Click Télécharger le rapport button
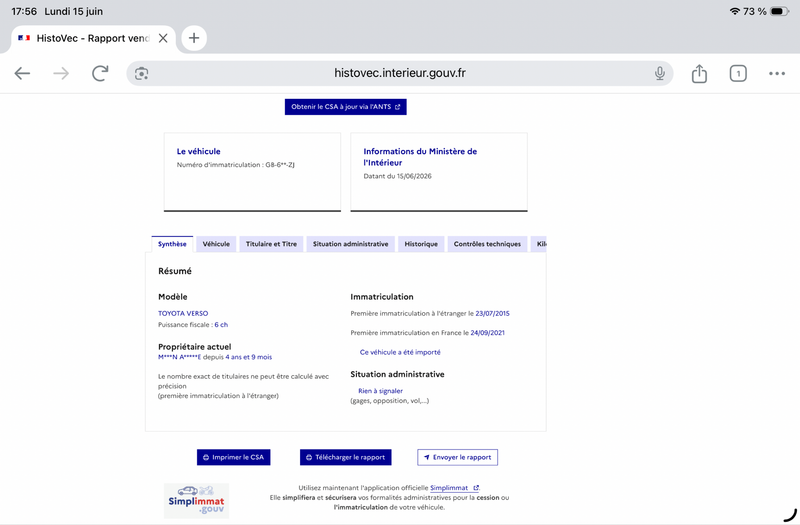Image resolution: width=800 pixels, height=525 pixels. coord(345,457)
